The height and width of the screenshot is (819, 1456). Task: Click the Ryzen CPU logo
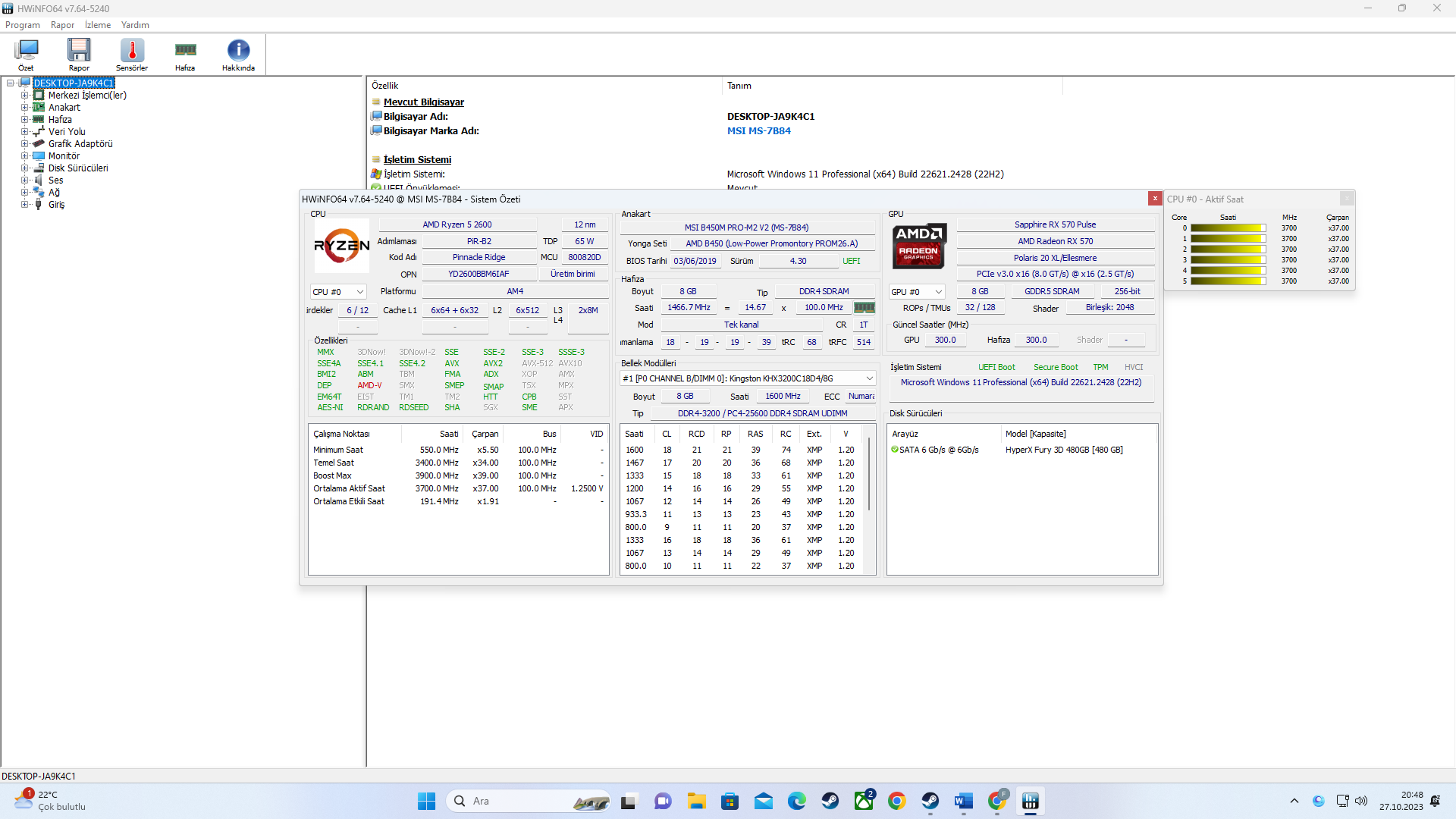point(342,246)
